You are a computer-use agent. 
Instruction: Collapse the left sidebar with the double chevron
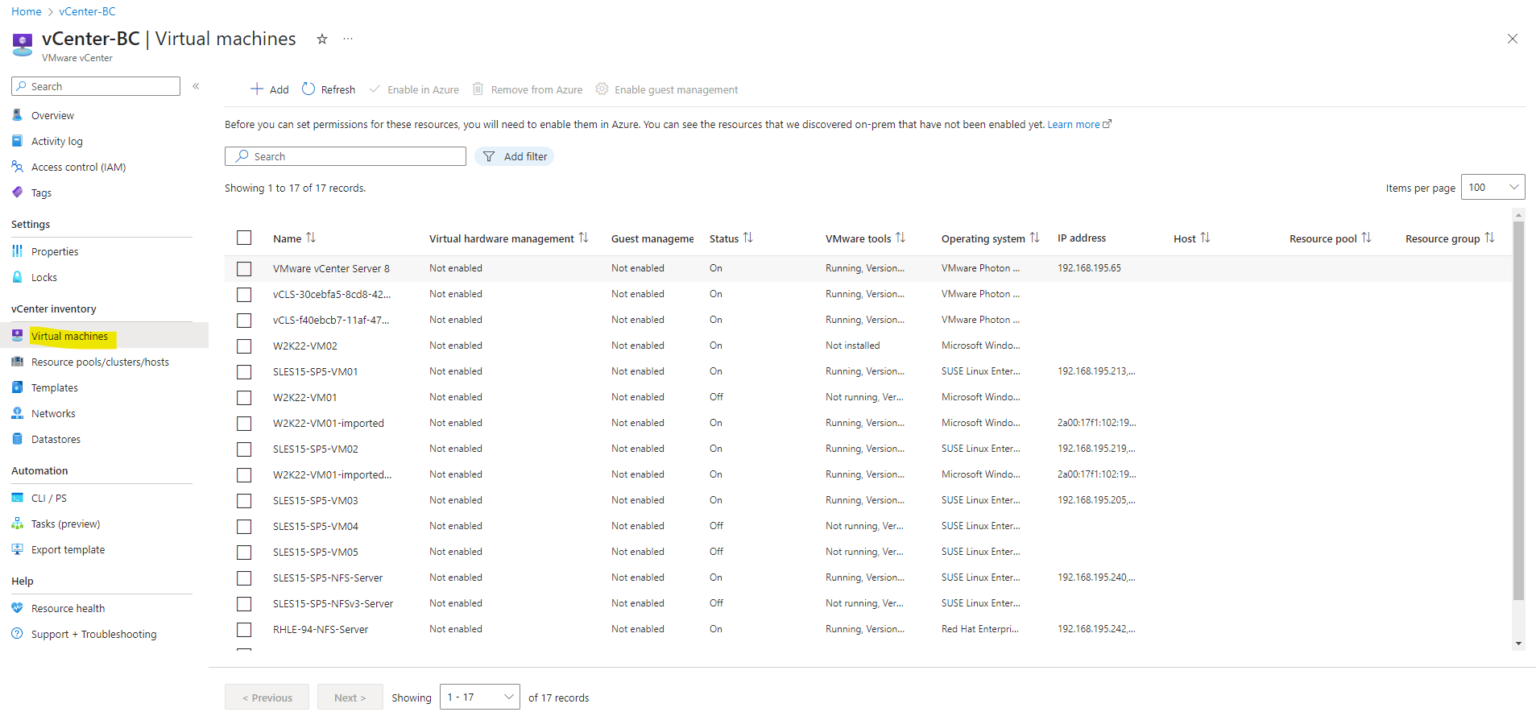195,86
